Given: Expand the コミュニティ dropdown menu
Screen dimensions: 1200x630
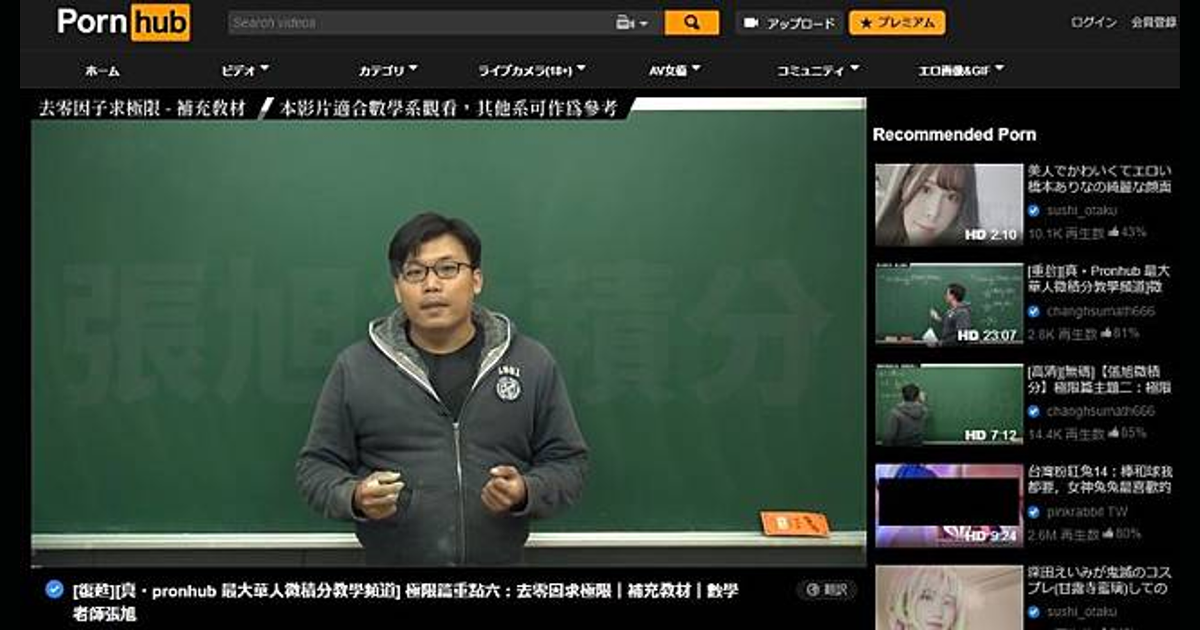Looking at the screenshot, I should [818, 70].
